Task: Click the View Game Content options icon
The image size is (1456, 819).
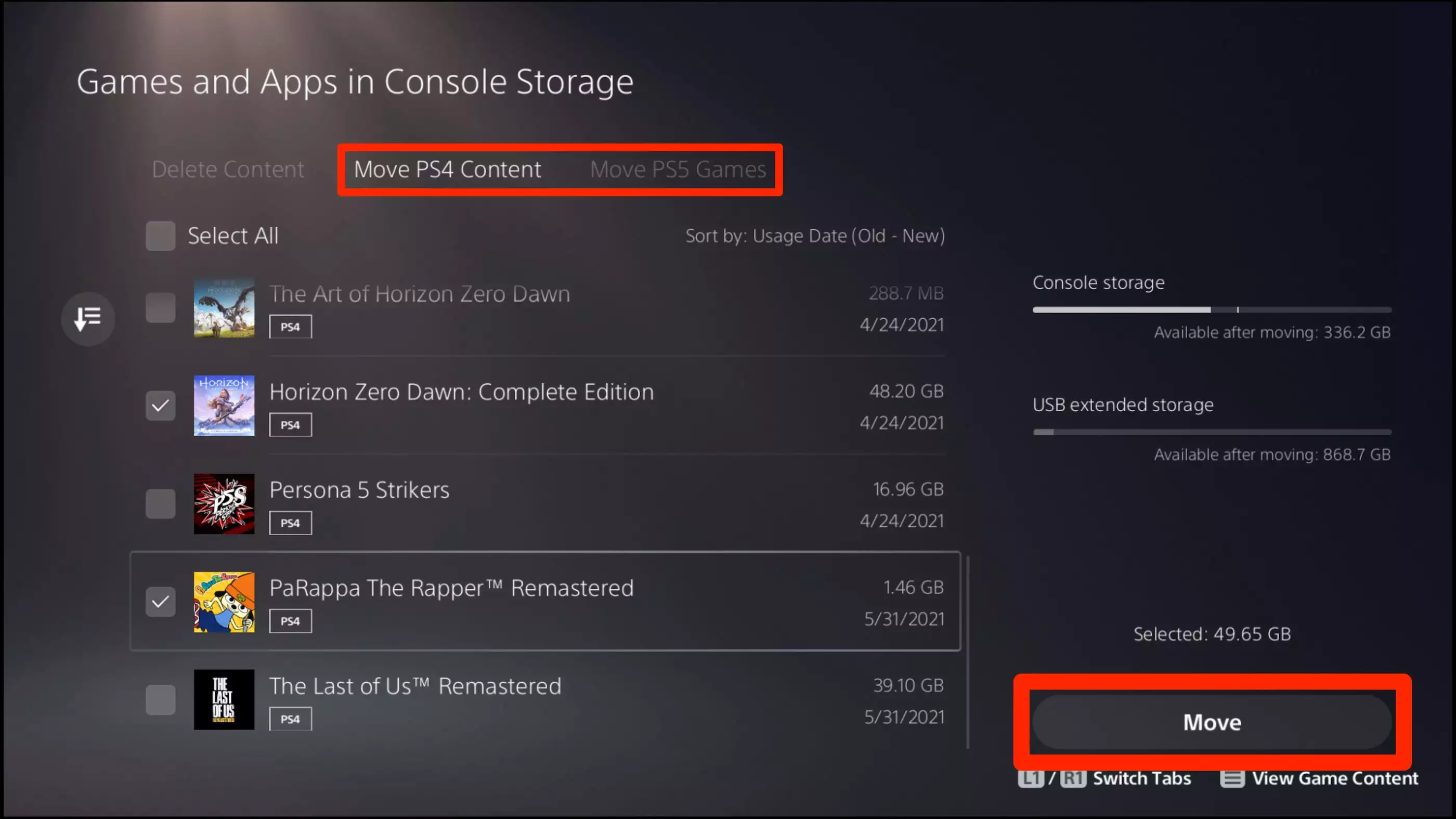Action: point(1232,778)
